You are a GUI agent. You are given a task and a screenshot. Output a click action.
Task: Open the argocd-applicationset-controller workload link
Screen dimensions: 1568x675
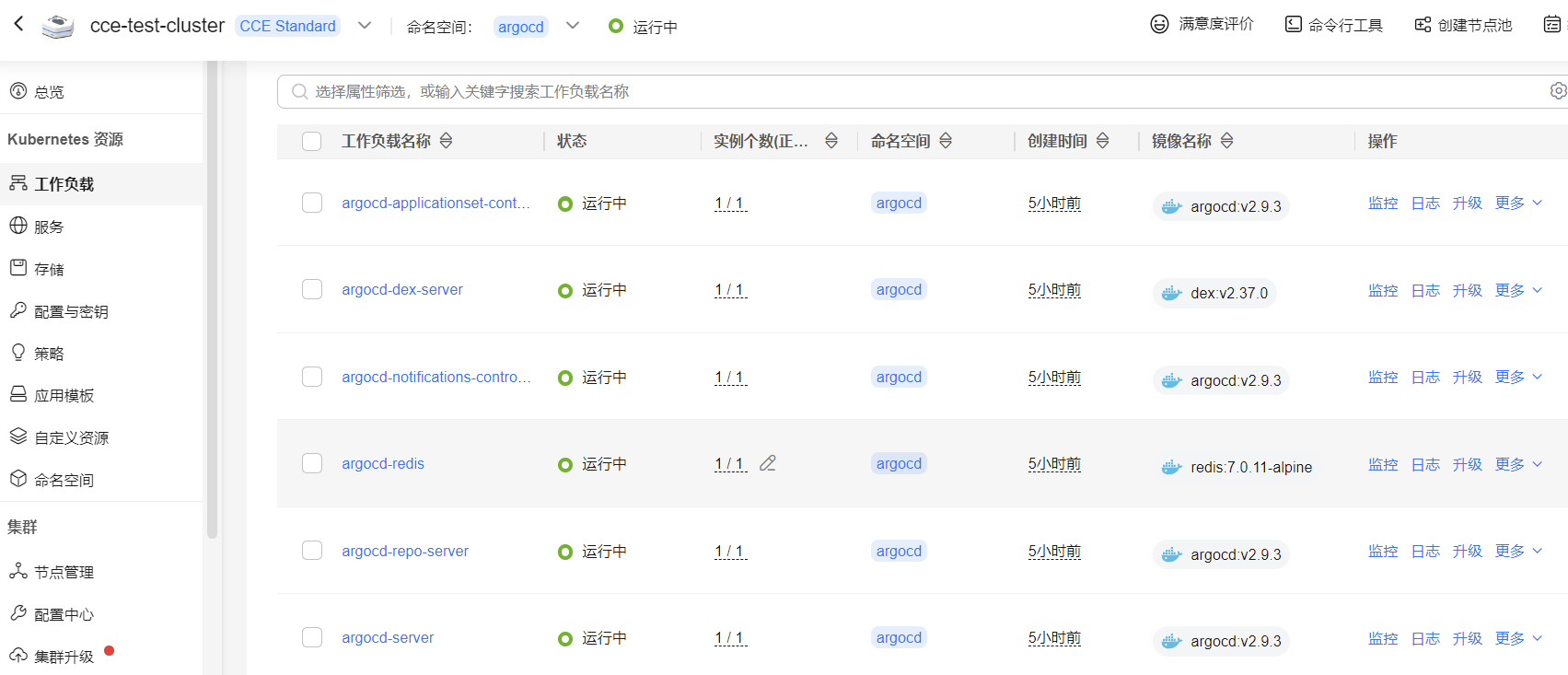pyautogui.click(x=436, y=203)
